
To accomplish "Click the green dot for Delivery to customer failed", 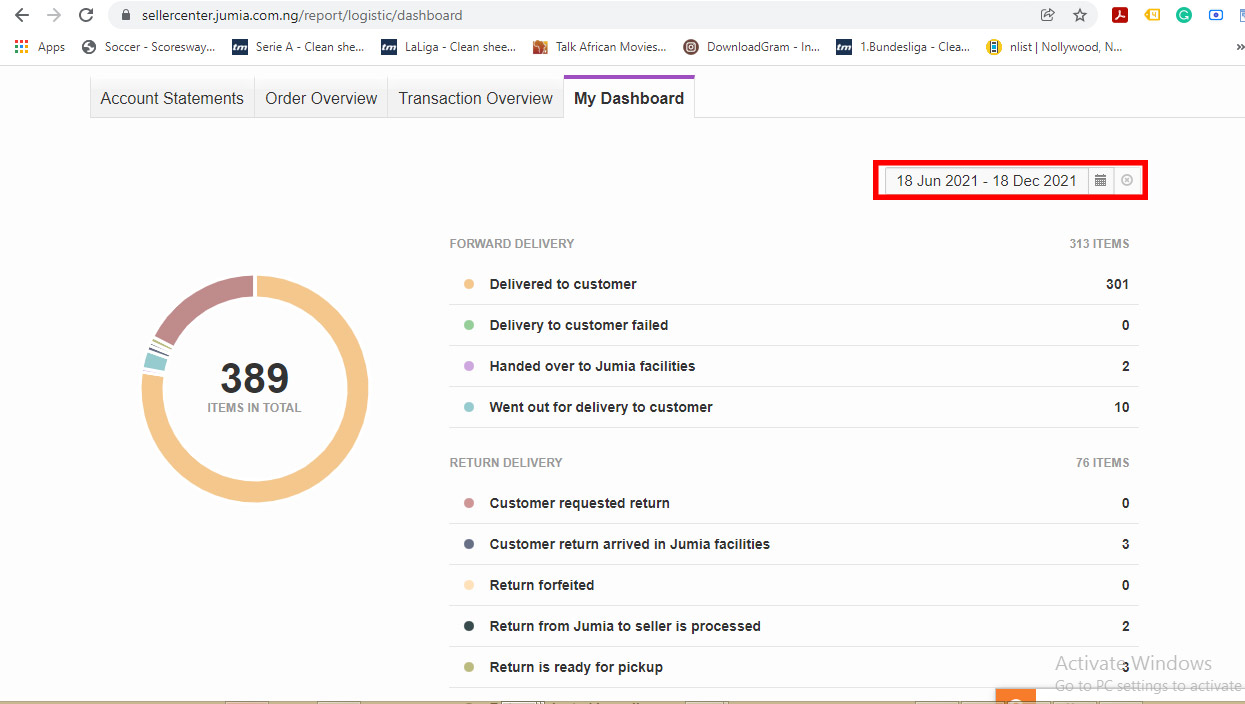I will pyautogui.click(x=469, y=325).
